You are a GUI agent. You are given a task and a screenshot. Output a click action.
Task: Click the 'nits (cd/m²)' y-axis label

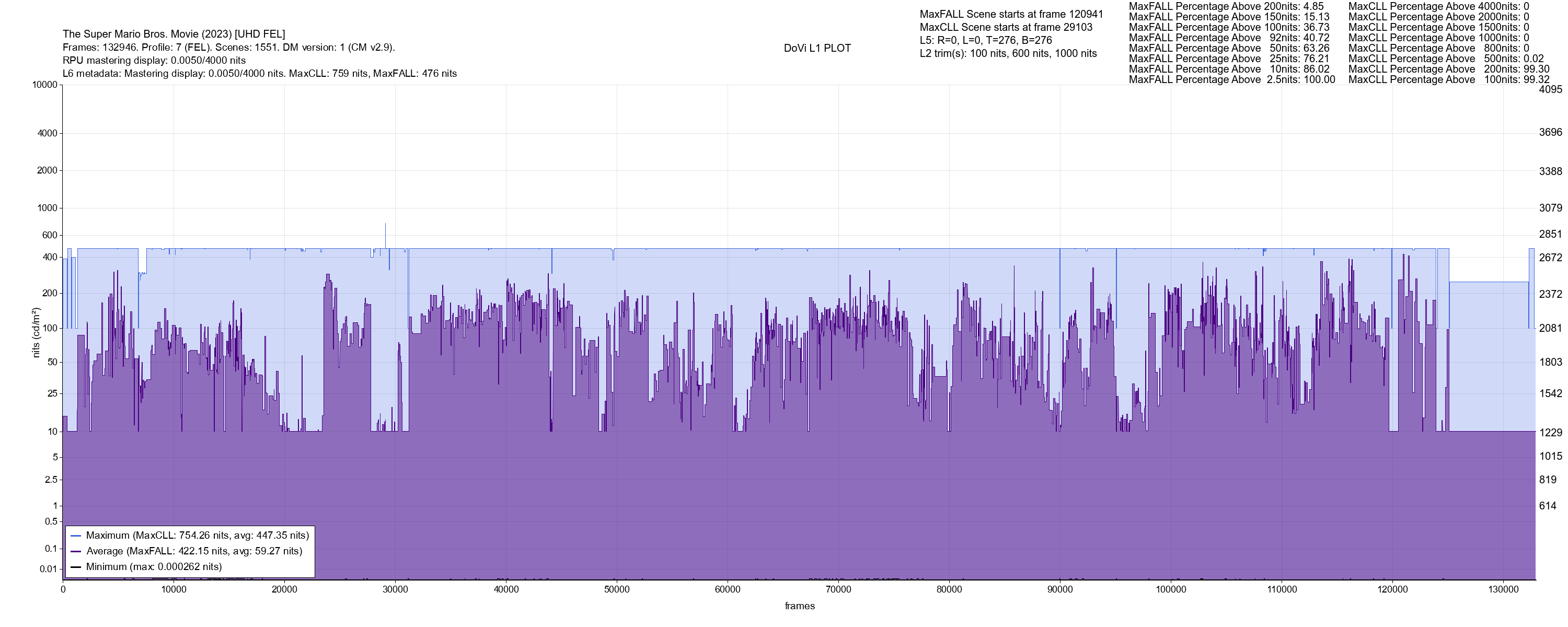tap(36, 332)
